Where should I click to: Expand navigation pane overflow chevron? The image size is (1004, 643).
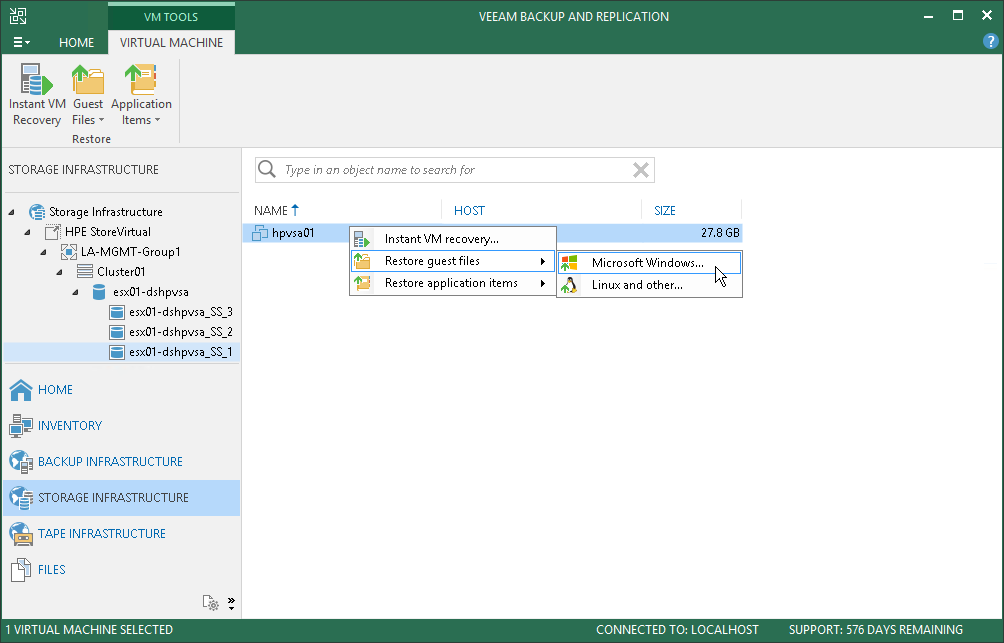pyautogui.click(x=231, y=604)
